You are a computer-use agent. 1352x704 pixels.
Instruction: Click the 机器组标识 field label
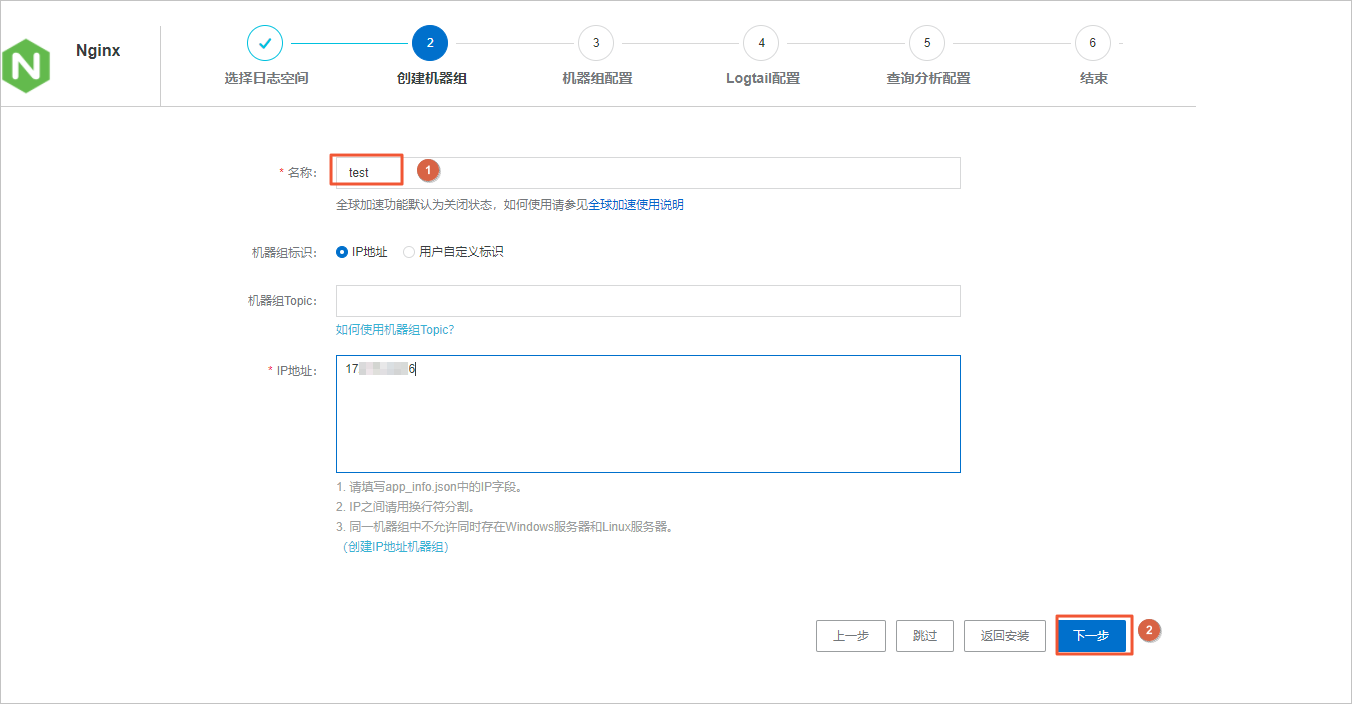pos(284,252)
